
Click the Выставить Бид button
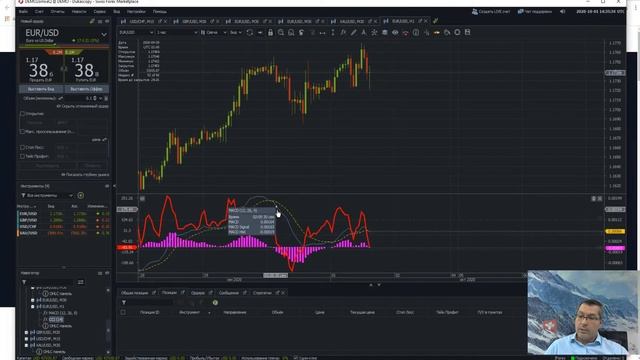pos(41,89)
